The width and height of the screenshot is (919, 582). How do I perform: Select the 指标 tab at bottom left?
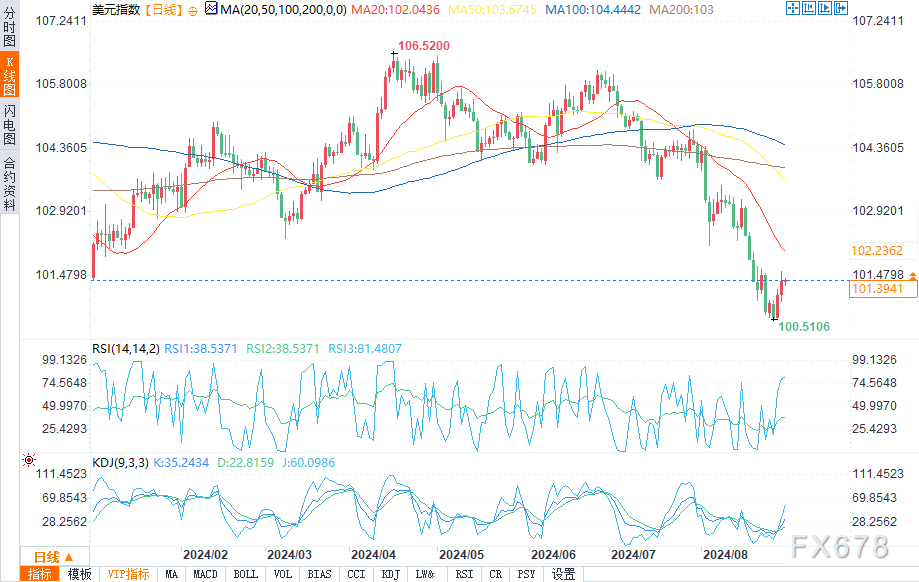40,574
